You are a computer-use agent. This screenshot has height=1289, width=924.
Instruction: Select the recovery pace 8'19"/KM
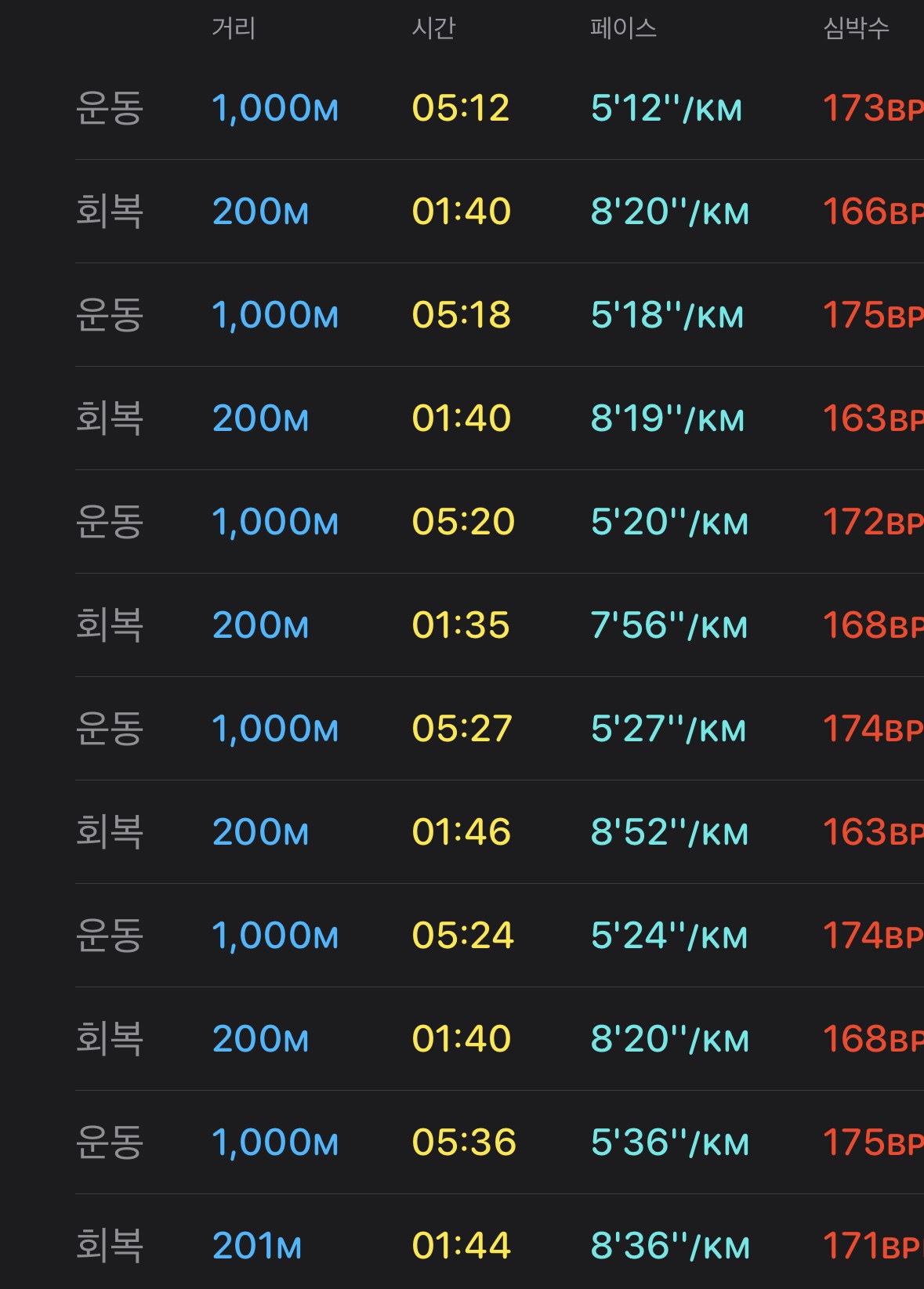(667, 418)
